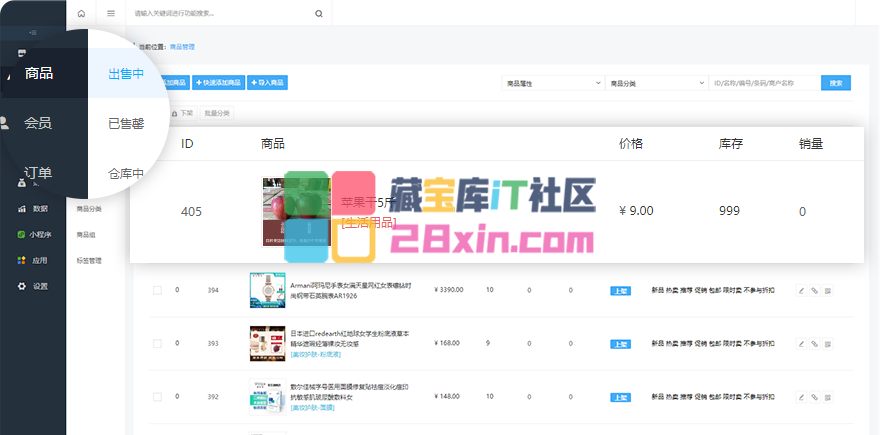The height and width of the screenshot is (435, 880).
Task: Toggle the 新品 tag on product 392
Action: 657,396
